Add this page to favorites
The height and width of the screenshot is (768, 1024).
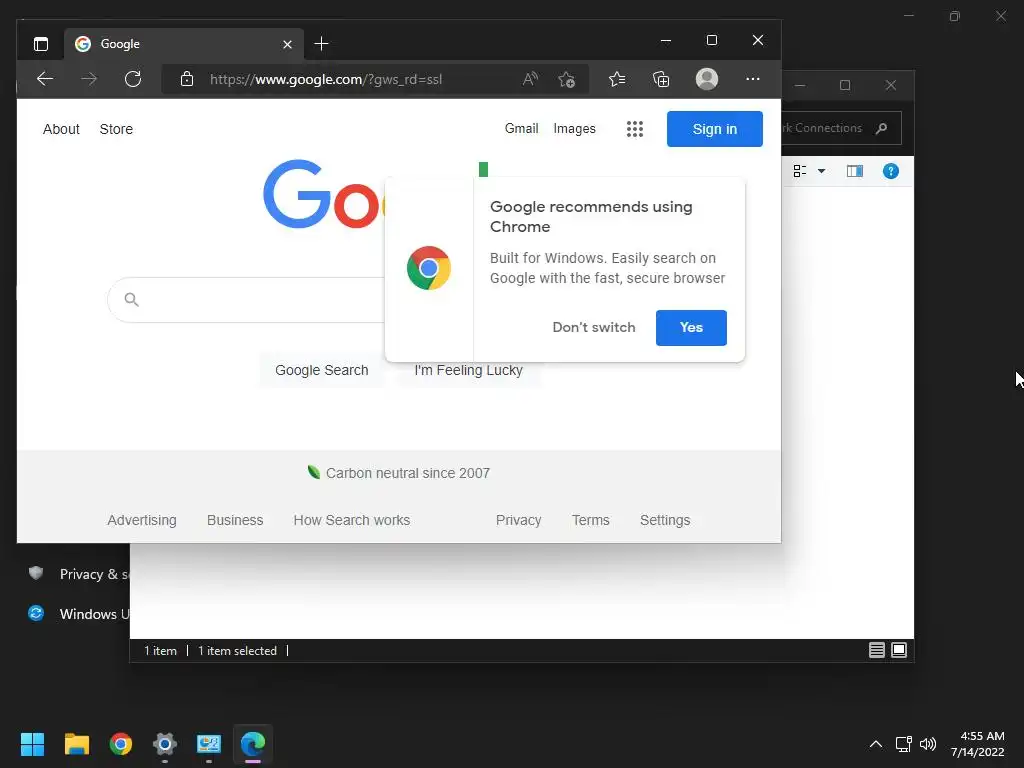[566, 79]
